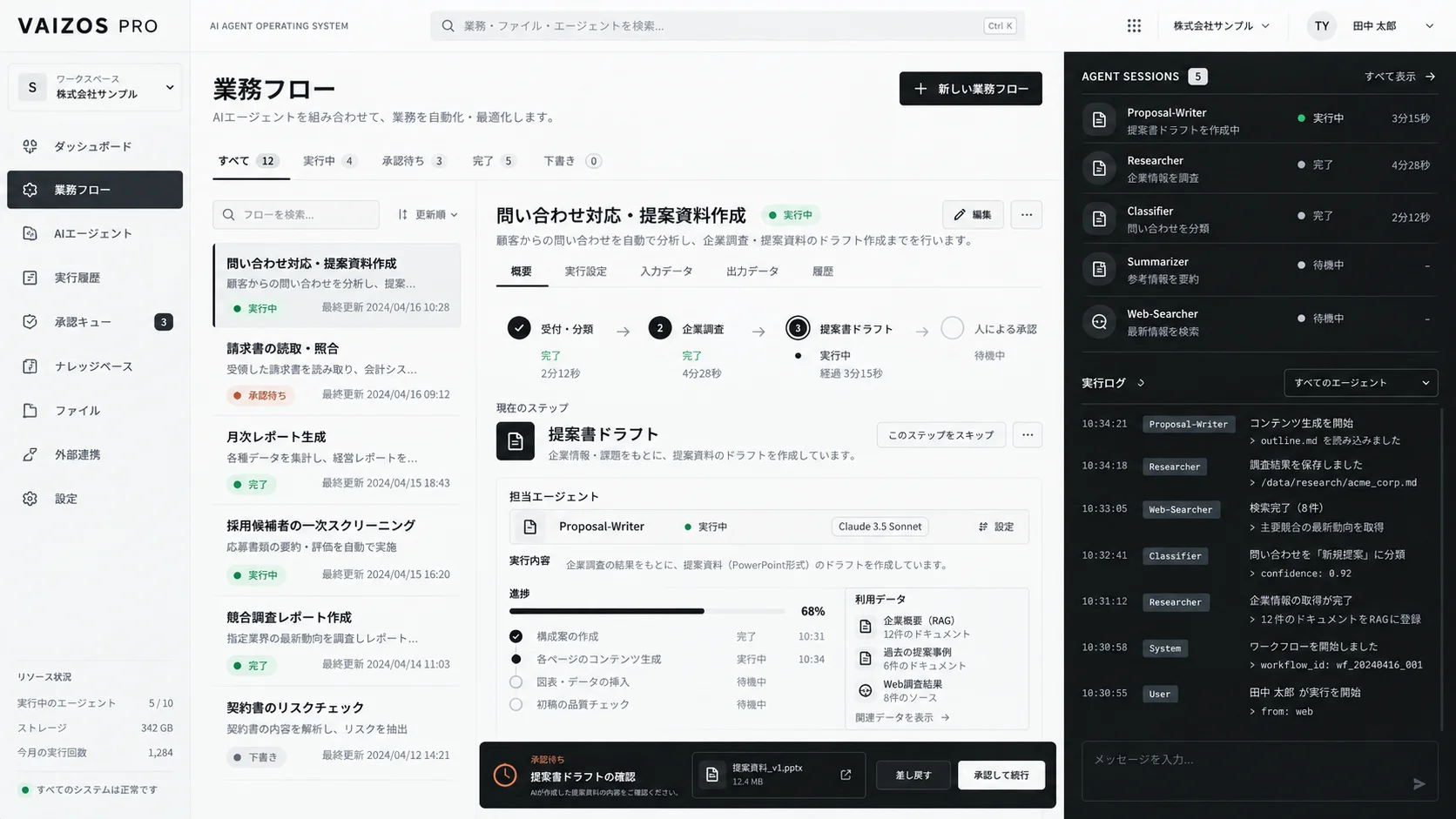
Task: Click the 差し戻す button
Action: pyautogui.click(x=913, y=775)
